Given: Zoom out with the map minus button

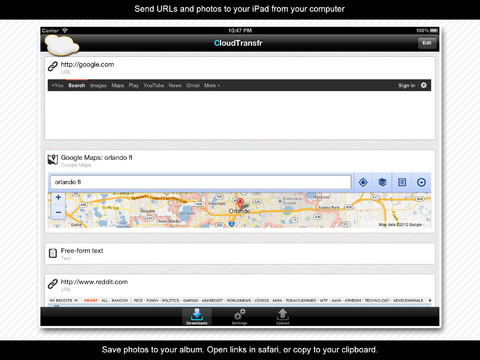Looking at the screenshot, I should [58, 212].
